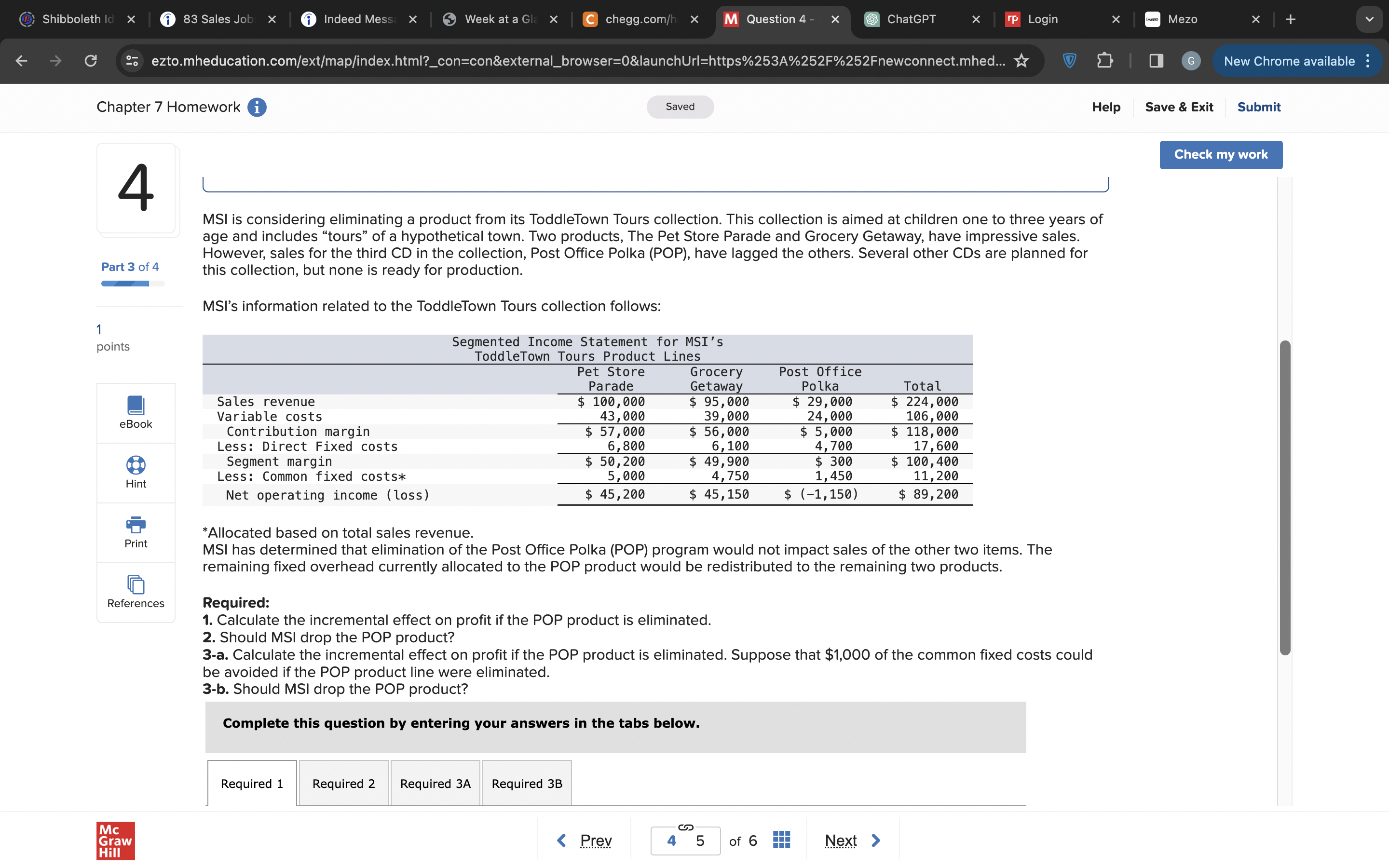View site information in address bar
Viewport: 1389px width, 868px height.
click(133, 61)
